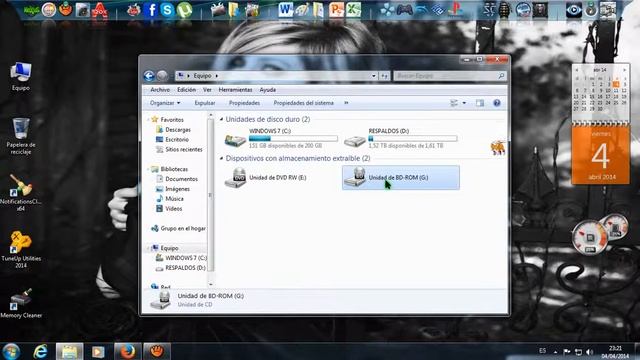This screenshot has height=360, width=640.
Task: Click the Explorer forward arrow button
Action: (162, 76)
